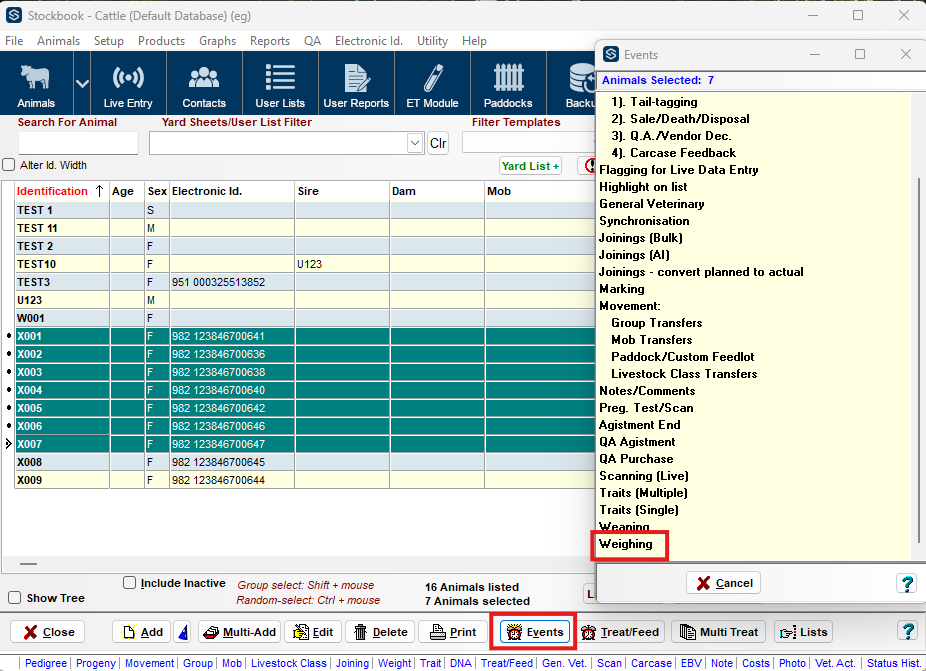This screenshot has height=671, width=926.
Task: Open User Lists from toolbar
Action: coord(280,85)
